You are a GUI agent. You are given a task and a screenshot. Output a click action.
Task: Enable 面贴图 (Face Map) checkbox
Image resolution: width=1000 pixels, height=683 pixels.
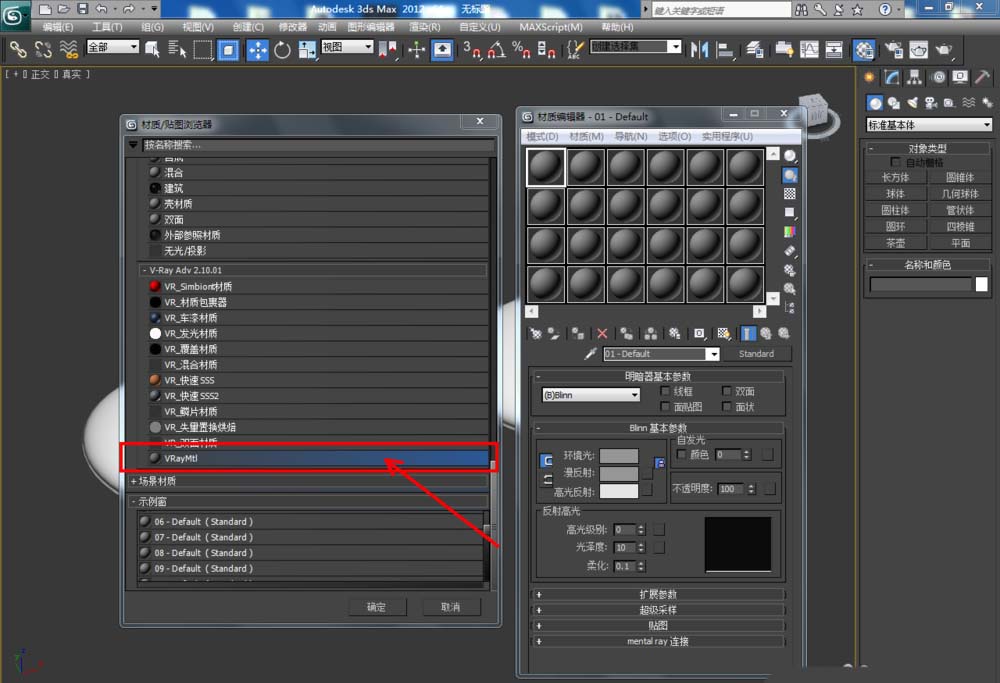pos(665,406)
